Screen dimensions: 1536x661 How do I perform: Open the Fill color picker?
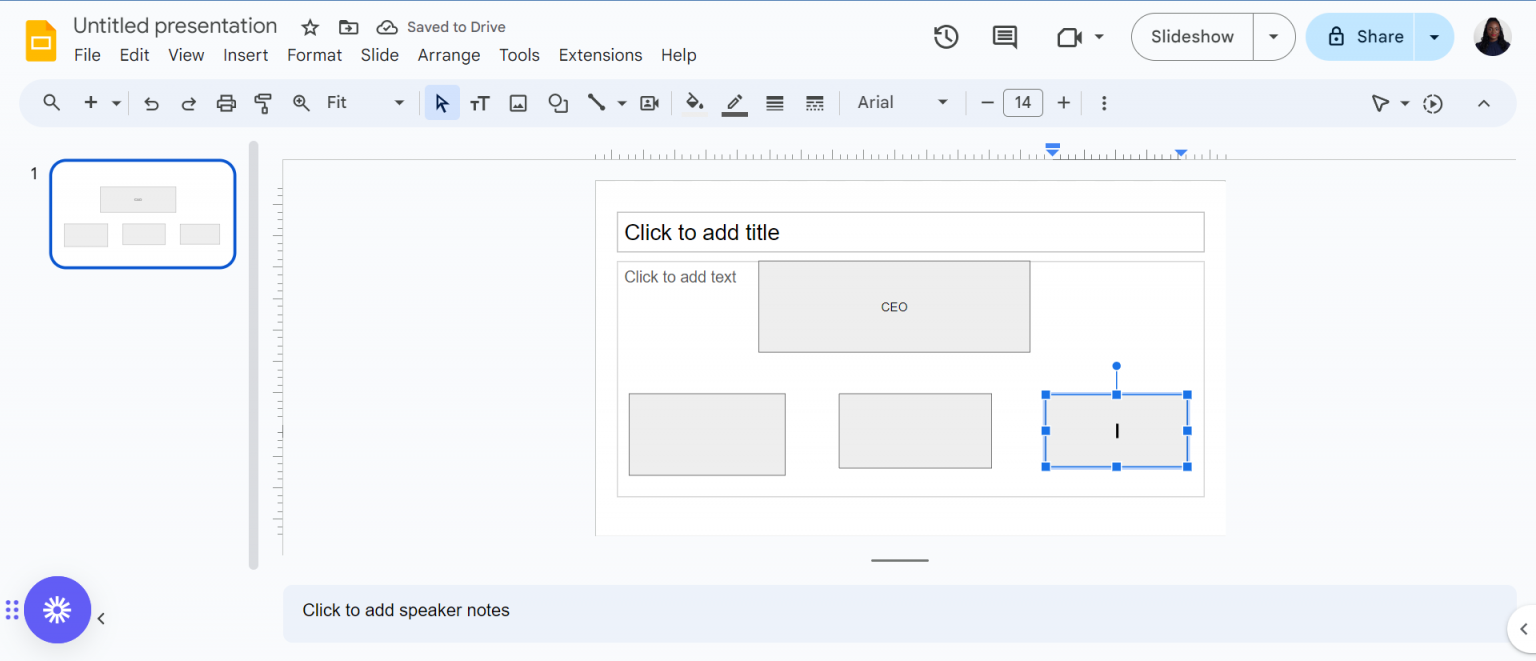[x=694, y=102]
